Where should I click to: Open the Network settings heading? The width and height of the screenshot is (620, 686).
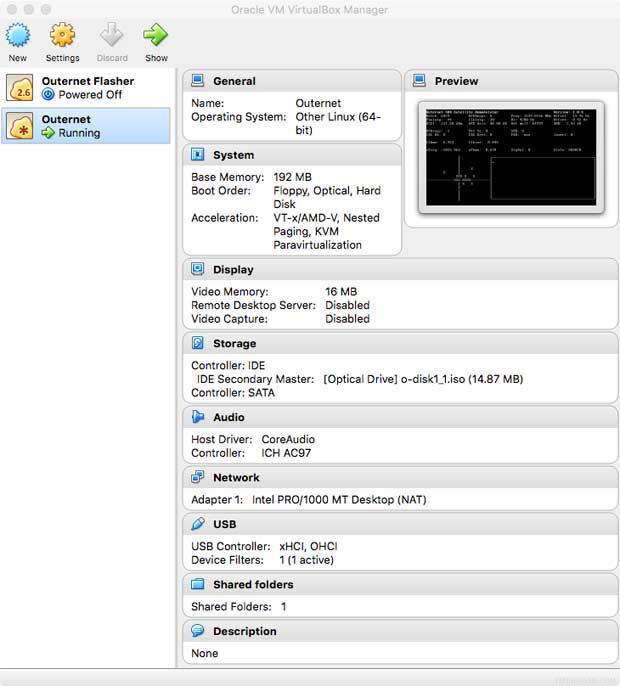coord(236,478)
